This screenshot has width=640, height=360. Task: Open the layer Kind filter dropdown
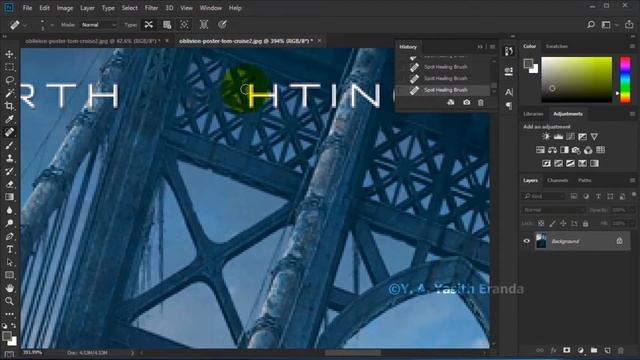click(543, 196)
